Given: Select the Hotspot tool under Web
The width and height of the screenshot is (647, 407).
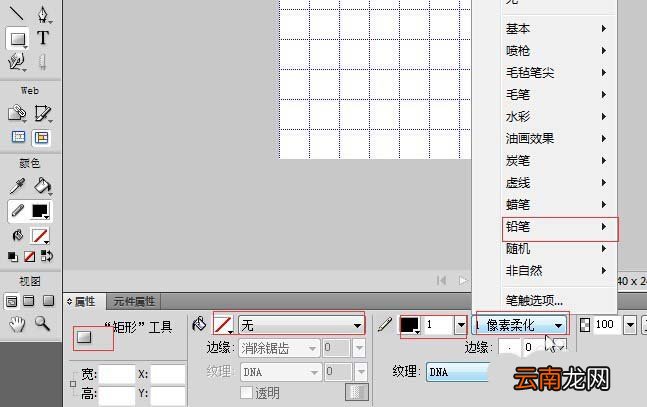Looking at the screenshot, I should (17, 113).
